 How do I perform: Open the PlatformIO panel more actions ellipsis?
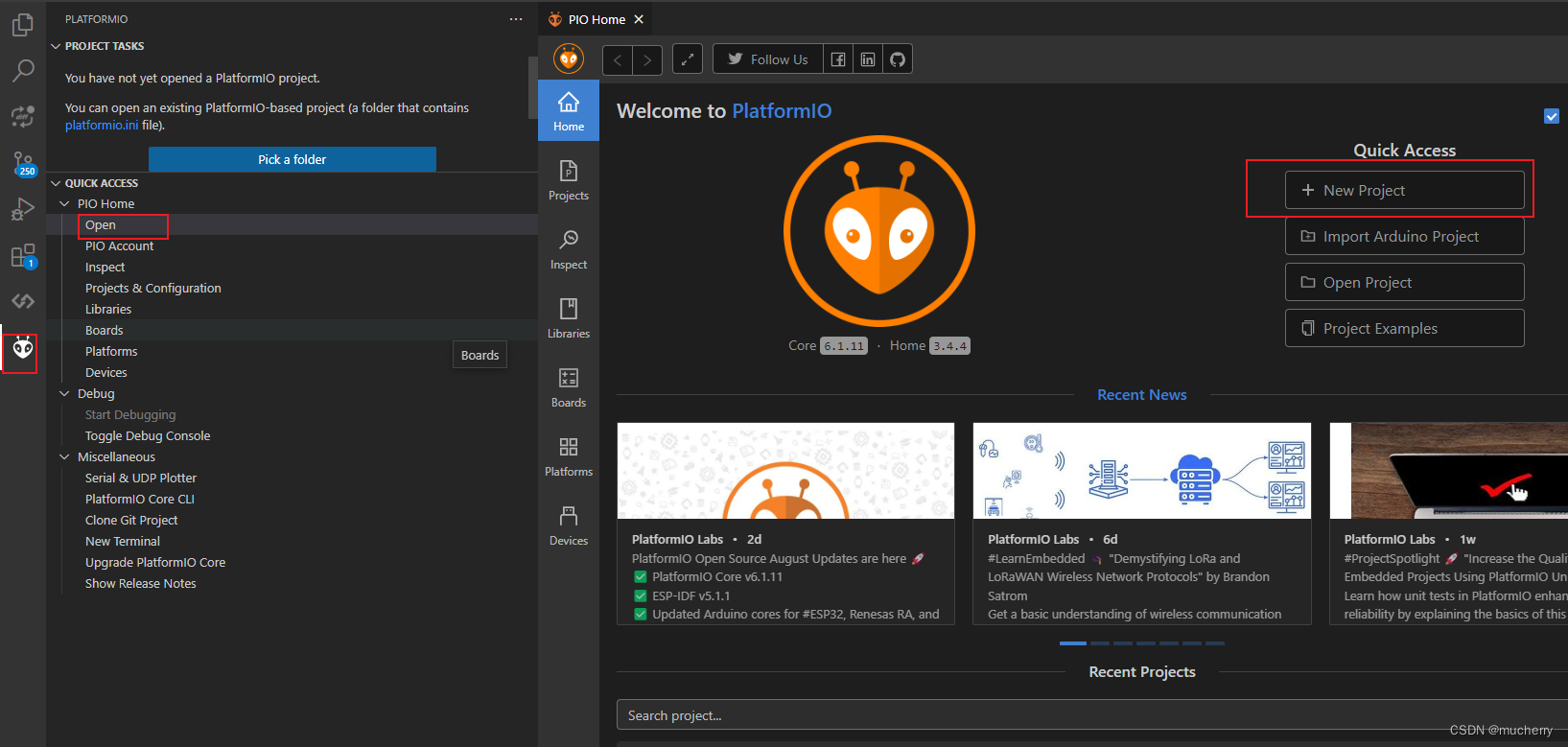[516, 19]
